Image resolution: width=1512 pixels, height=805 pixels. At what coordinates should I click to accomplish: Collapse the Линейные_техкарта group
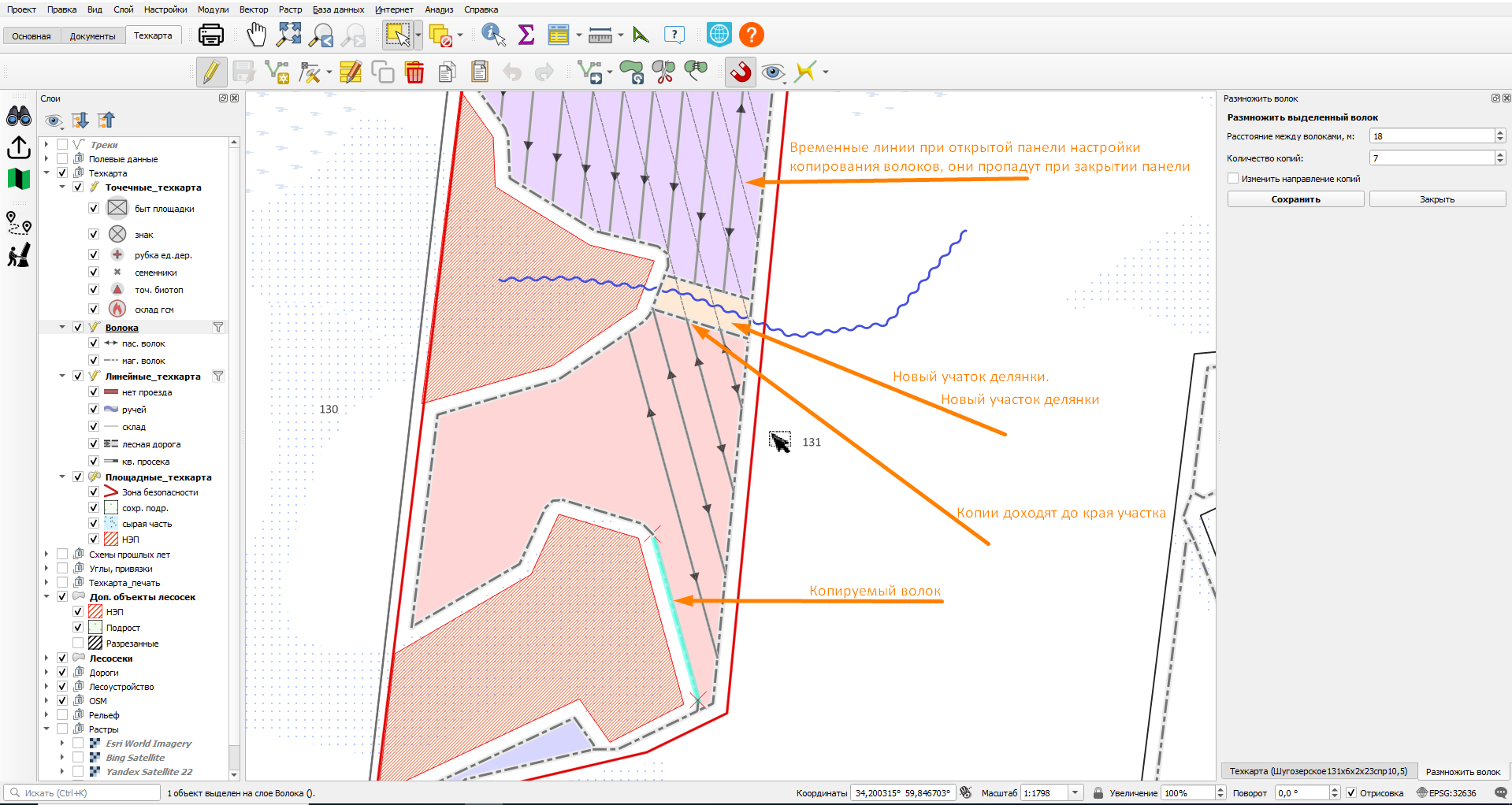[62, 377]
